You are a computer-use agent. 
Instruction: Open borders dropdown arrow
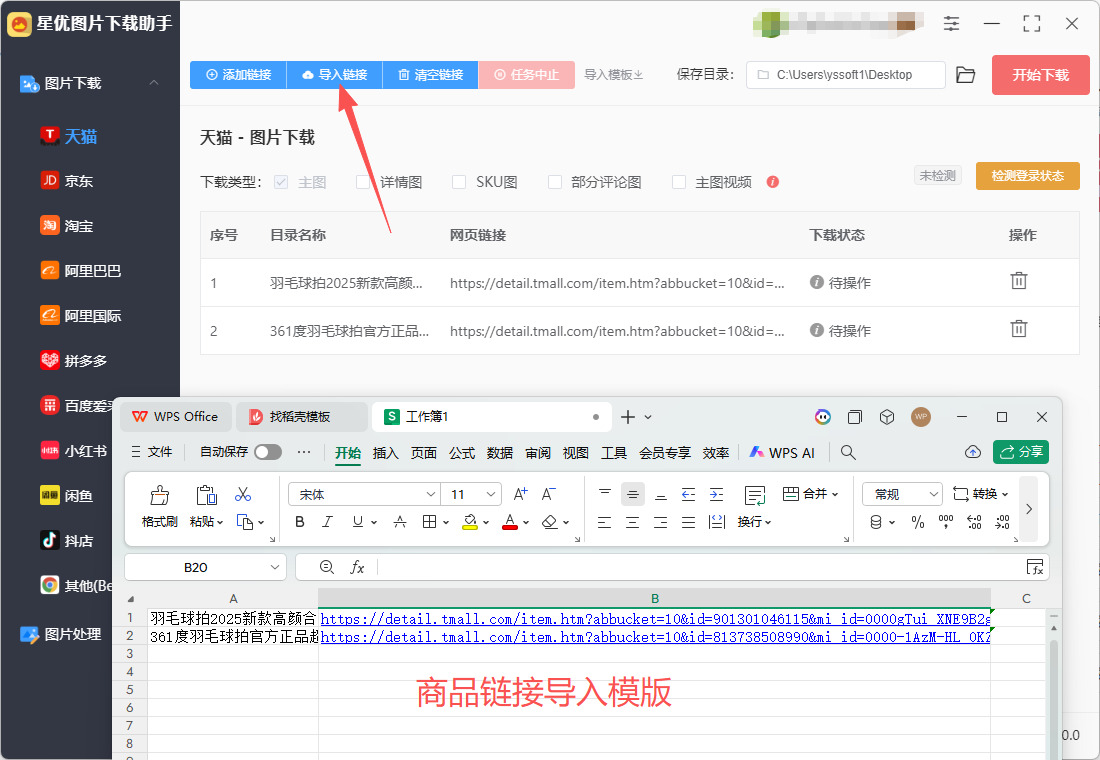coord(446,523)
